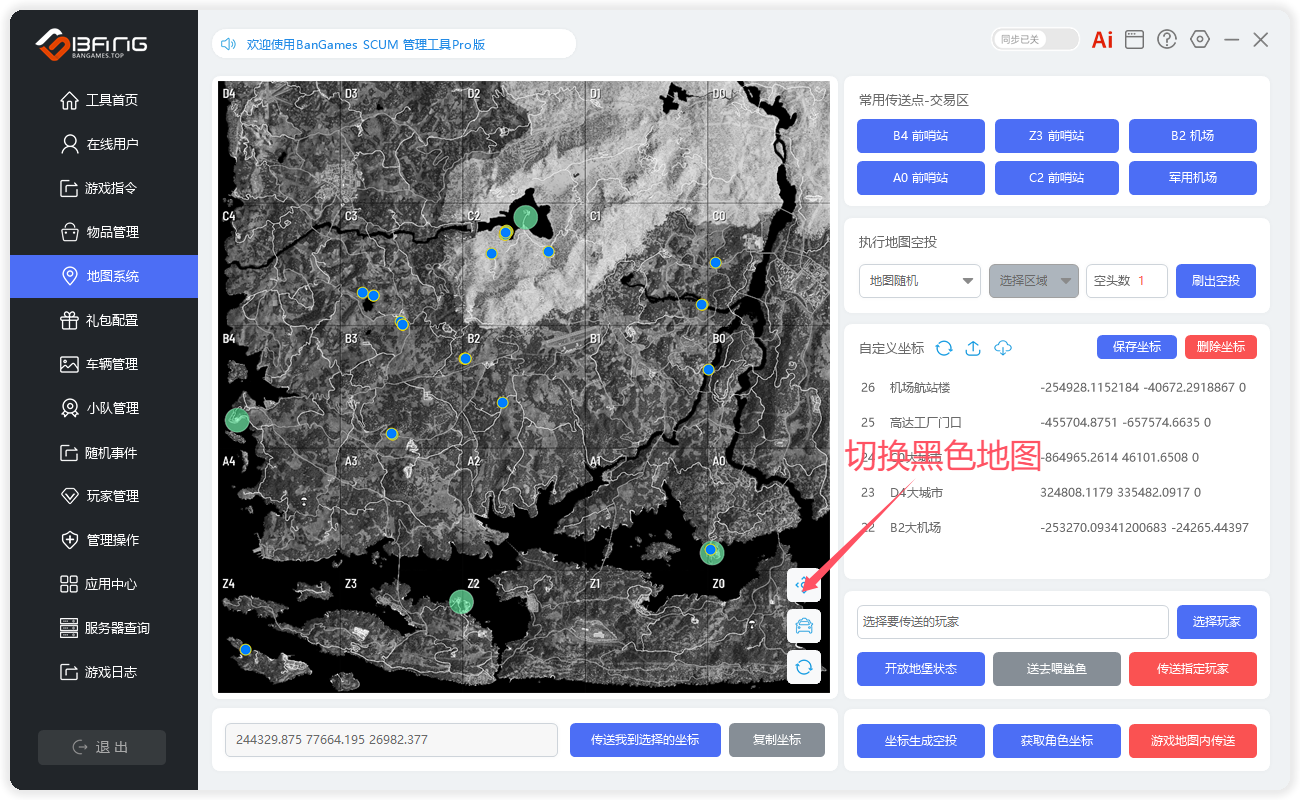Click the B4 前哨站 teleport button
This screenshot has height=800, width=1300.
pos(920,136)
